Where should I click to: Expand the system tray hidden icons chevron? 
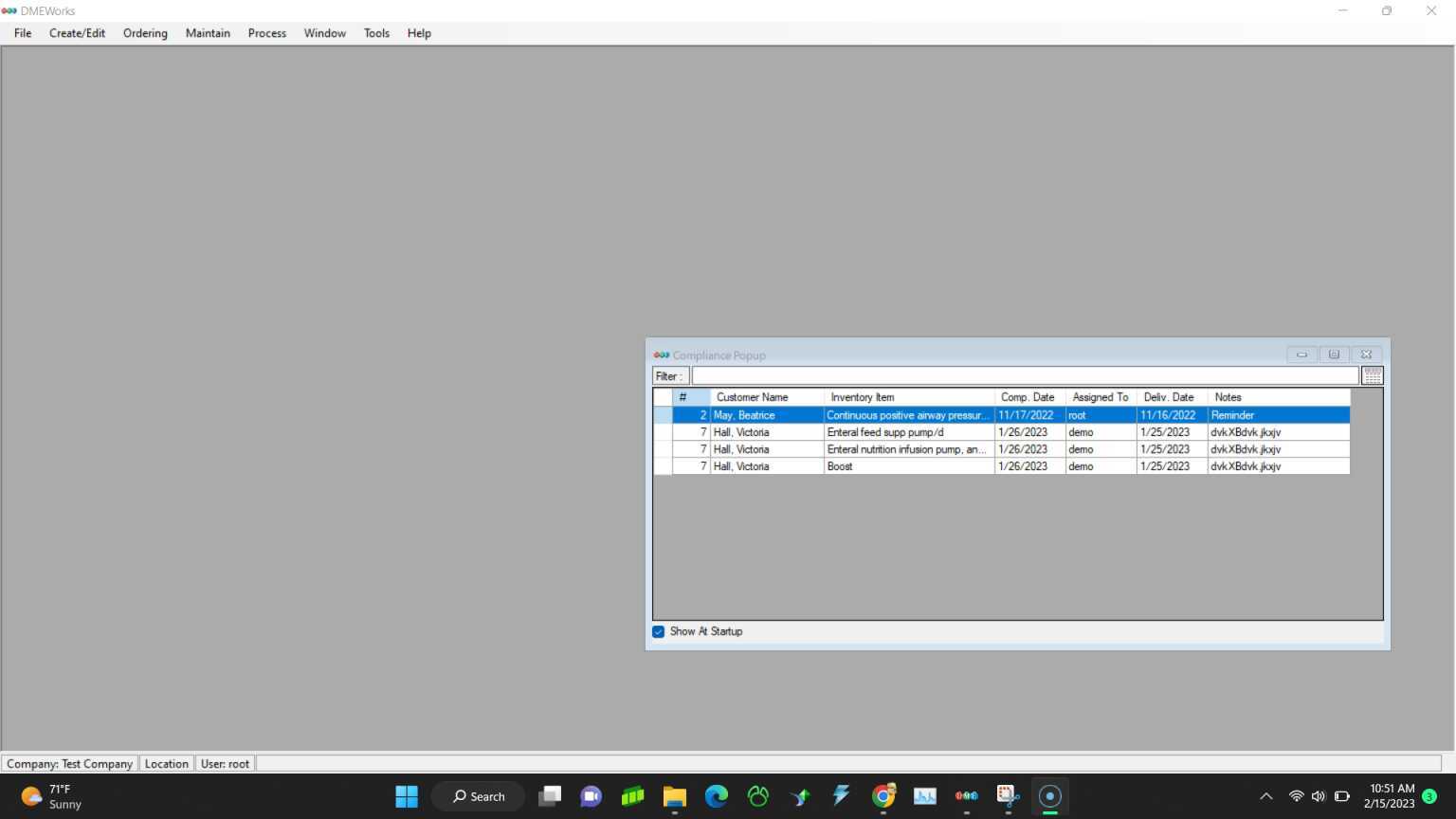1265,796
